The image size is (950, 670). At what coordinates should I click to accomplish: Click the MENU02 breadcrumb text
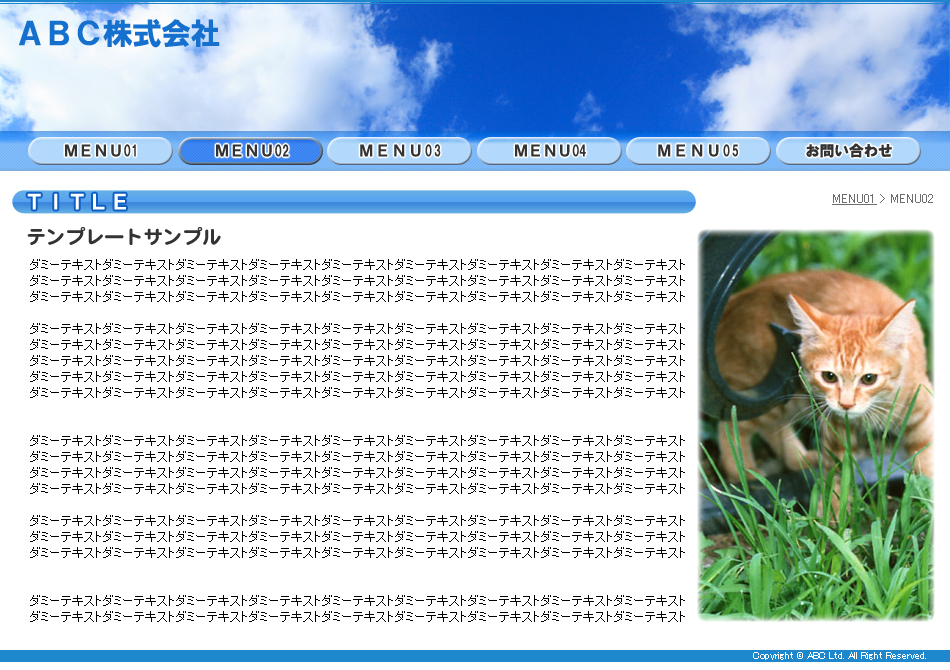click(912, 199)
